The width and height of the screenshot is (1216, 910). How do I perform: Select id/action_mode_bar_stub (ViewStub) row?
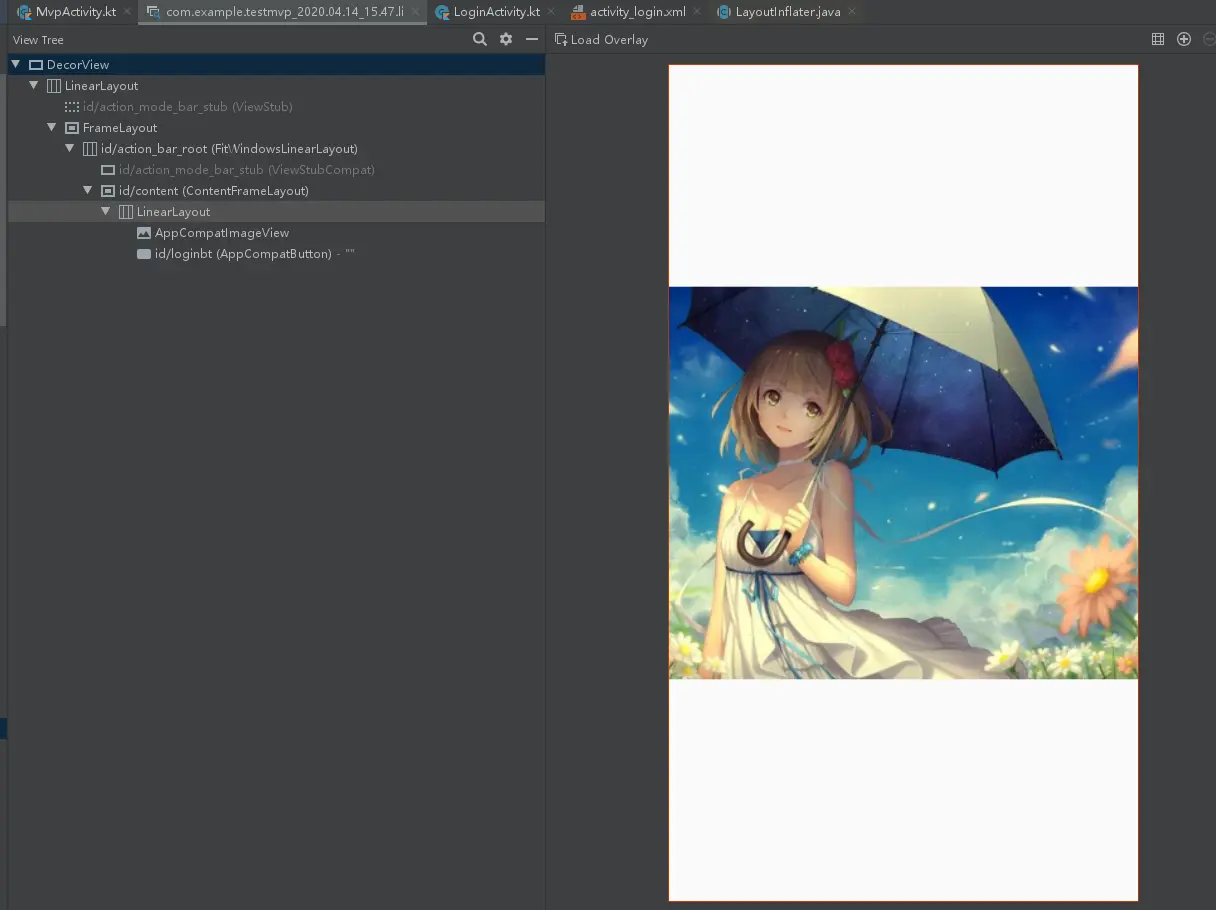click(276, 106)
